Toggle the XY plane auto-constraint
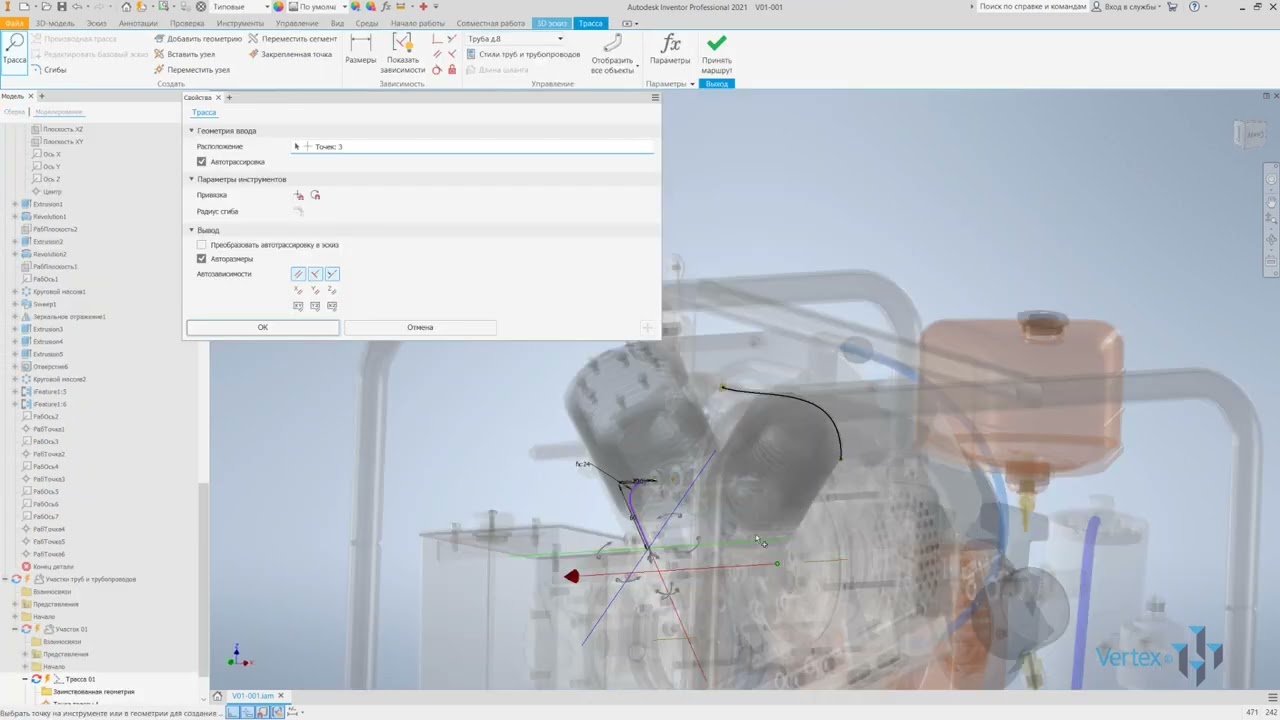Screen dimensions: 1280x720 (298, 306)
